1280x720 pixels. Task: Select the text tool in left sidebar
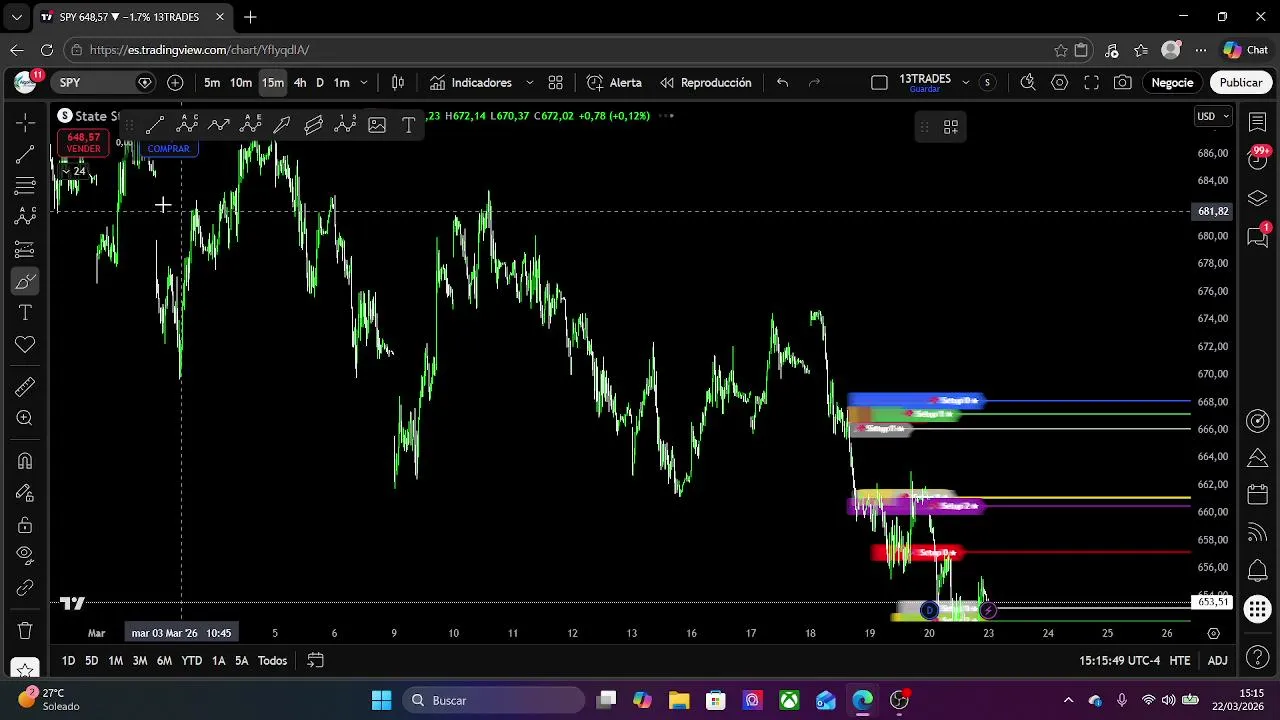pyautogui.click(x=25, y=313)
